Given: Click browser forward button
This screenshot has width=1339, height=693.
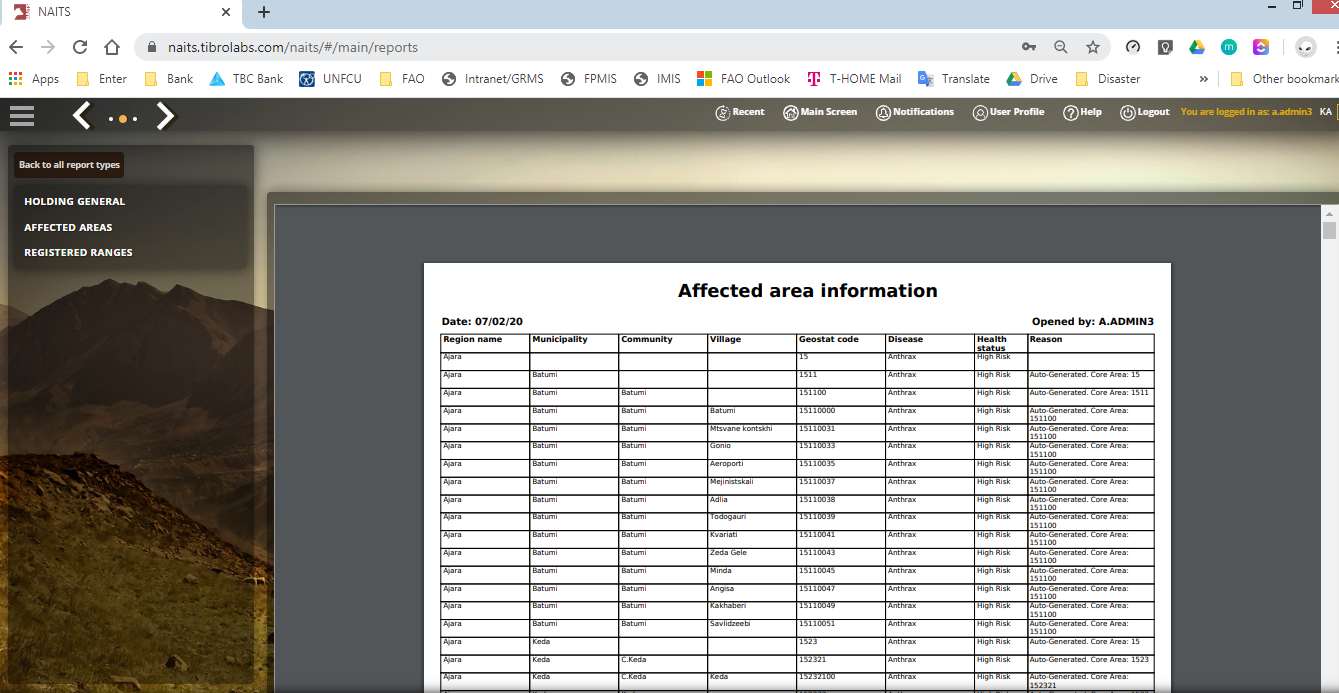Looking at the screenshot, I should tap(48, 47).
